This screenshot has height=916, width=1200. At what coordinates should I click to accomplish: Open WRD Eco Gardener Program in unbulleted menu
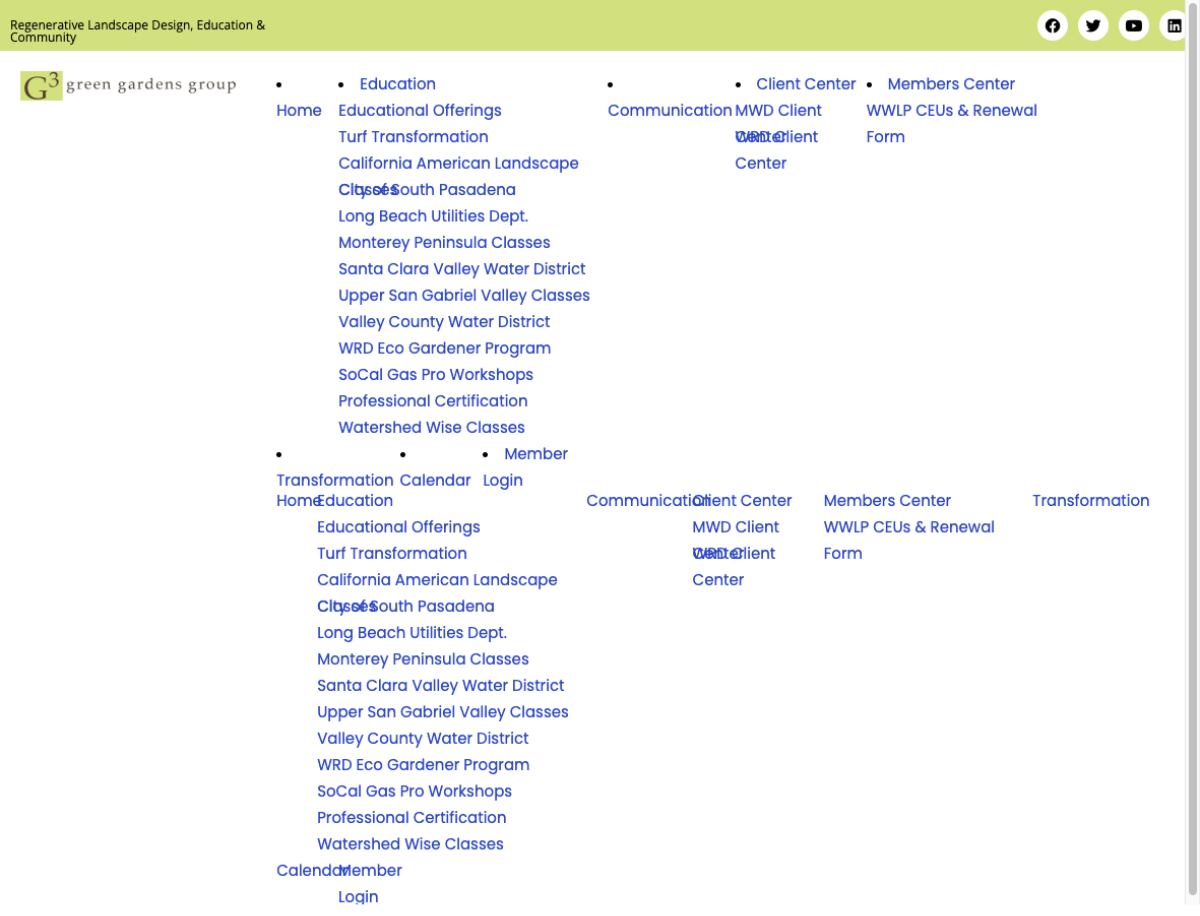(424, 765)
